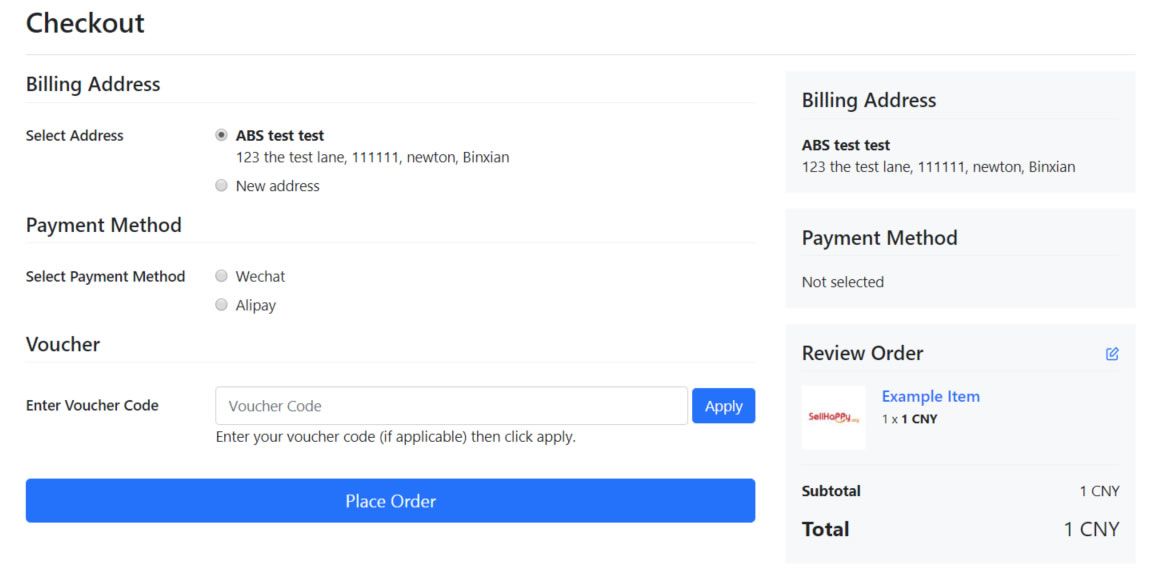Screen dimensions: 1156x577
Task: Select Wechat as payment method
Action: pos(221,276)
